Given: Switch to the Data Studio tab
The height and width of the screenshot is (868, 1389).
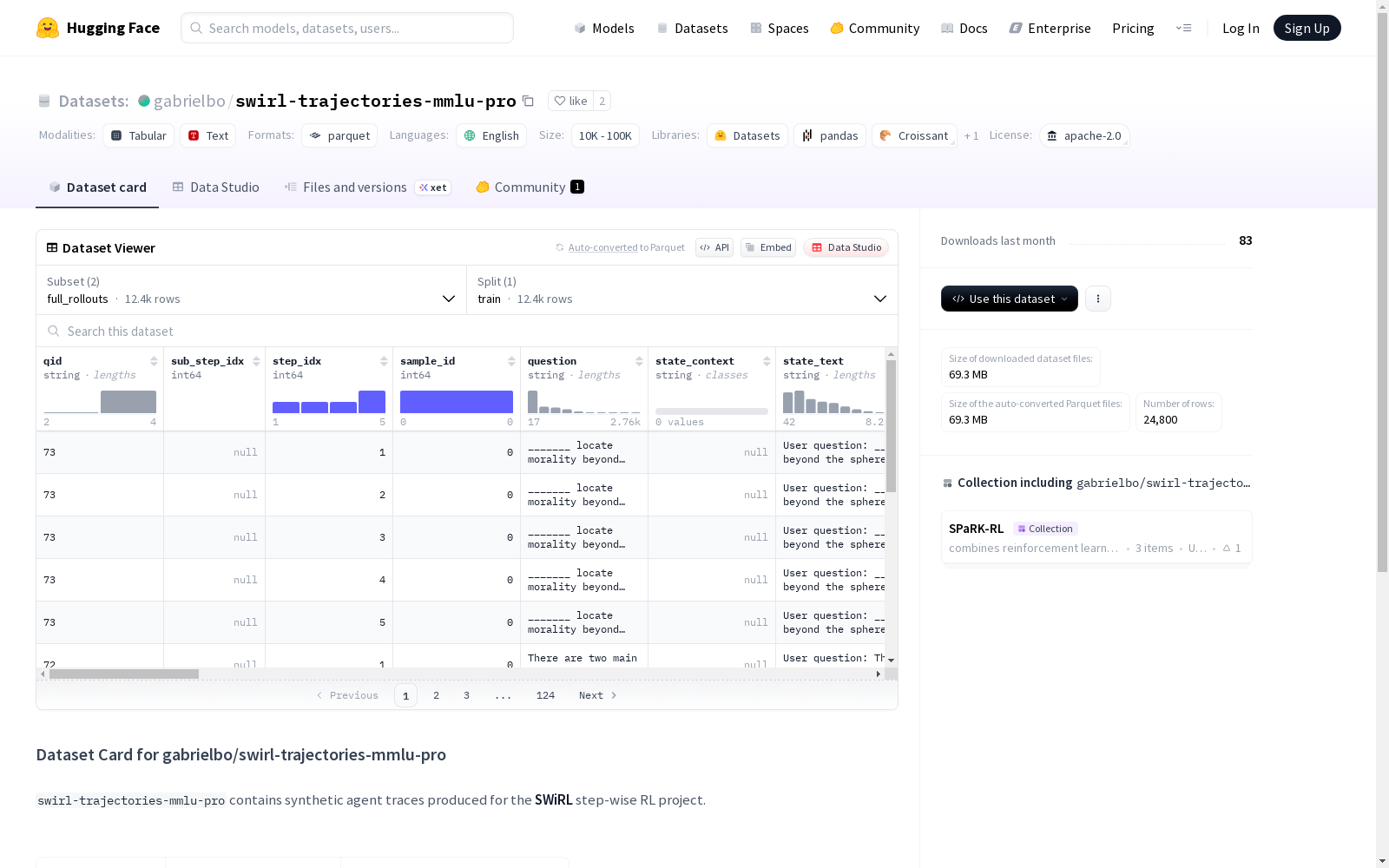Looking at the screenshot, I should click(x=216, y=187).
